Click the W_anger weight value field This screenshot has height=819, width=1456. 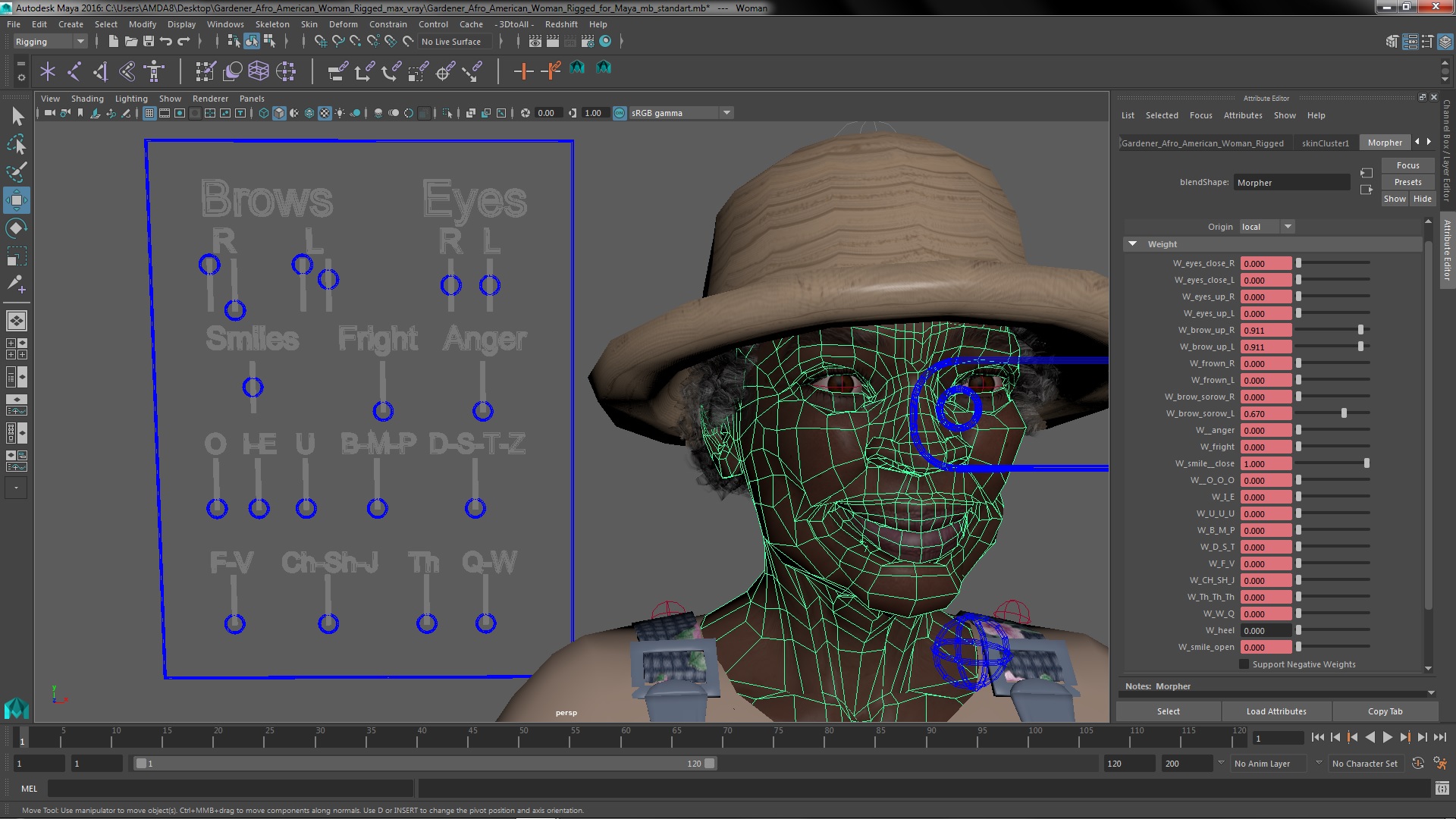click(1266, 430)
